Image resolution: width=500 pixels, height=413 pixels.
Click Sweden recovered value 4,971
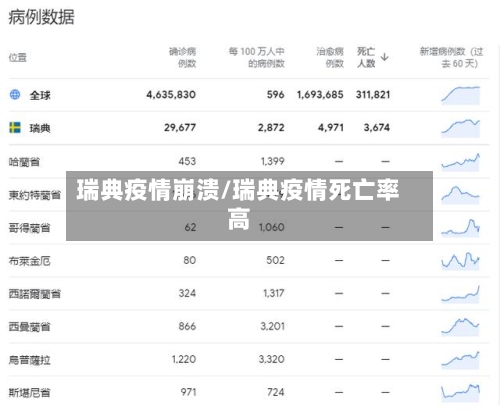(x=331, y=128)
